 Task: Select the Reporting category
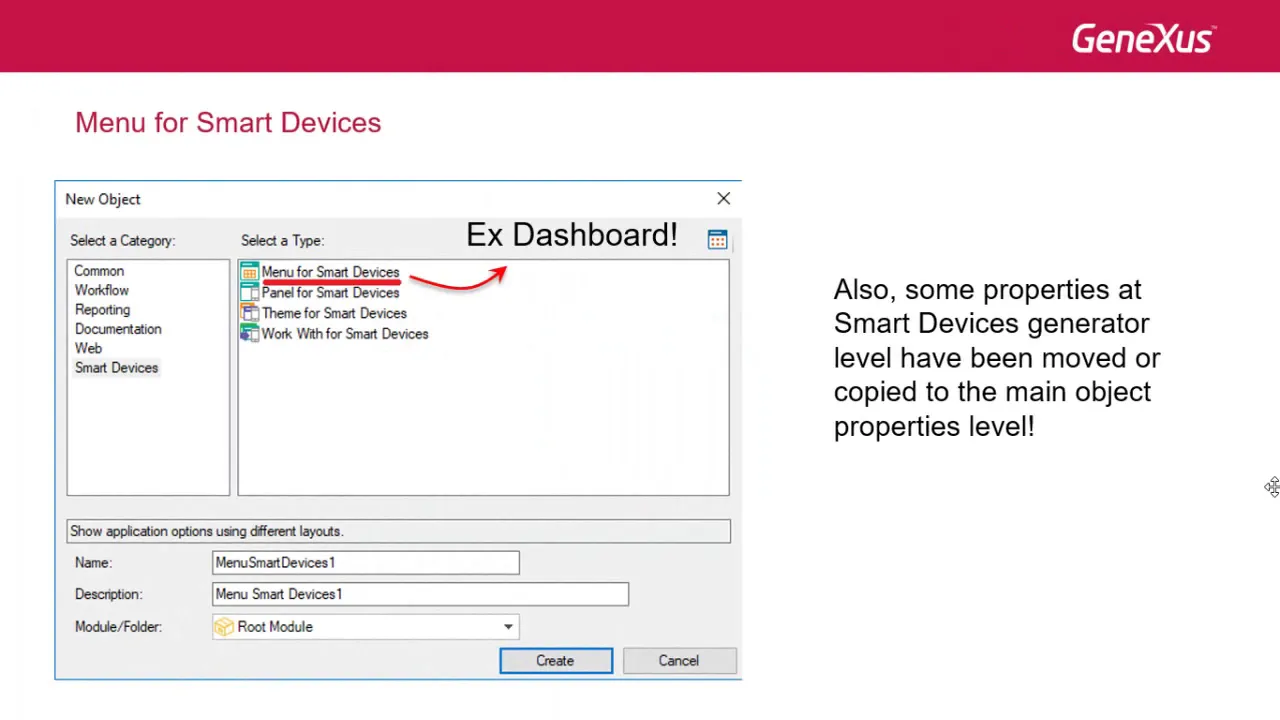tap(102, 310)
